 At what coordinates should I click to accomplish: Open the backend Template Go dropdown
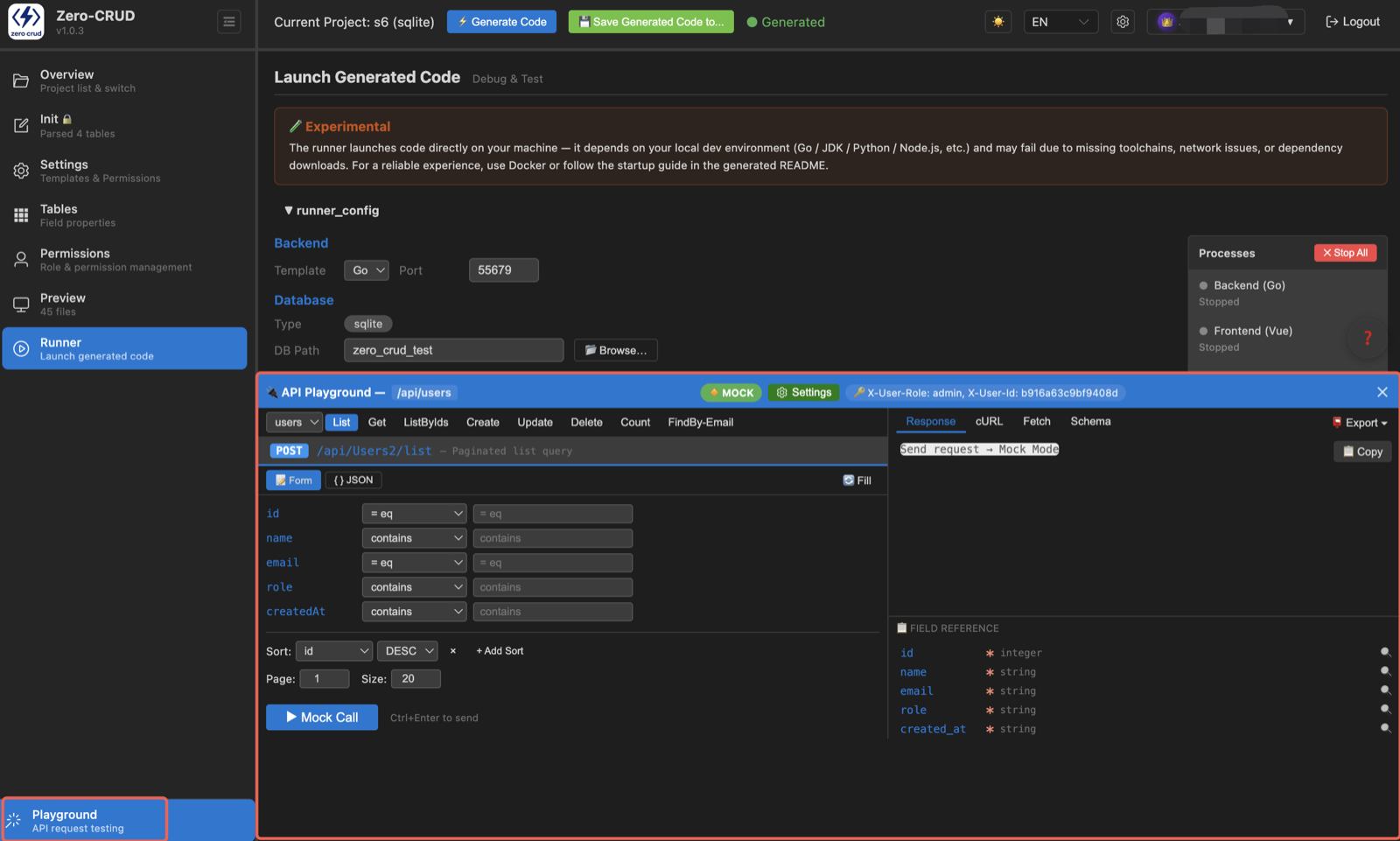point(366,270)
